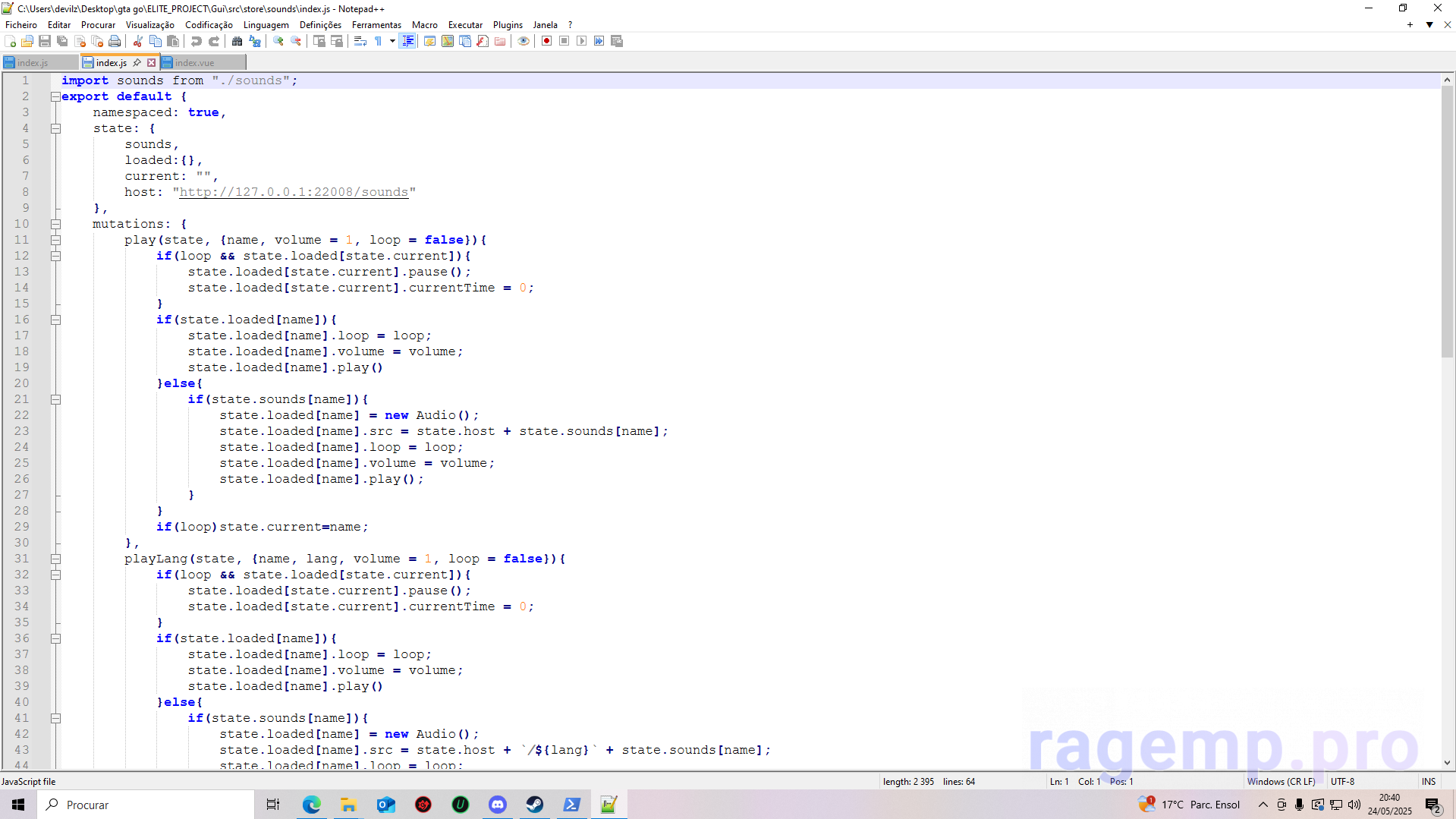Screen dimensions: 1456x819
Task: Click the Copy toolbar icon
Action: pos(156,41)
